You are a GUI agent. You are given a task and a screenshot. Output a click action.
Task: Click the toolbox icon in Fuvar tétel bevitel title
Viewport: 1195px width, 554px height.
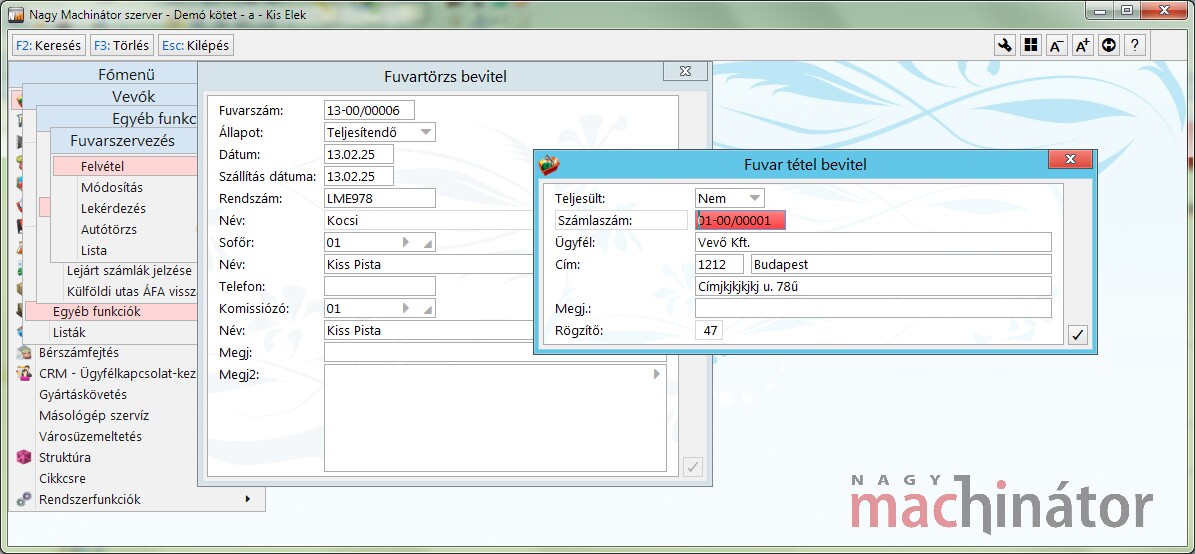click(x=549, y=164)
